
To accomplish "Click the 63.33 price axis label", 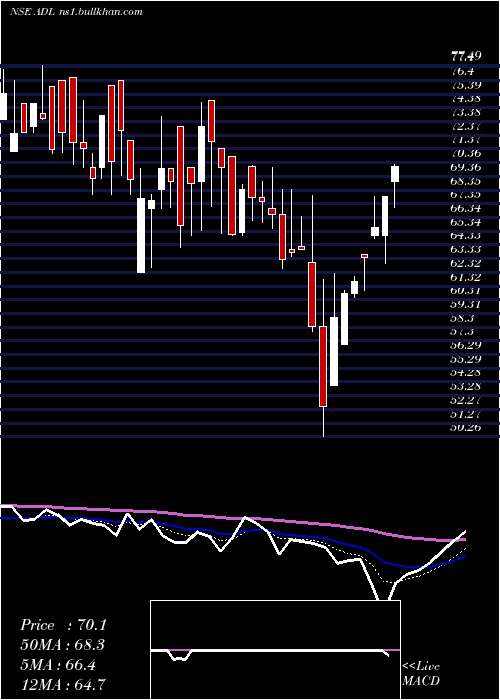I will tap(466, 249).
